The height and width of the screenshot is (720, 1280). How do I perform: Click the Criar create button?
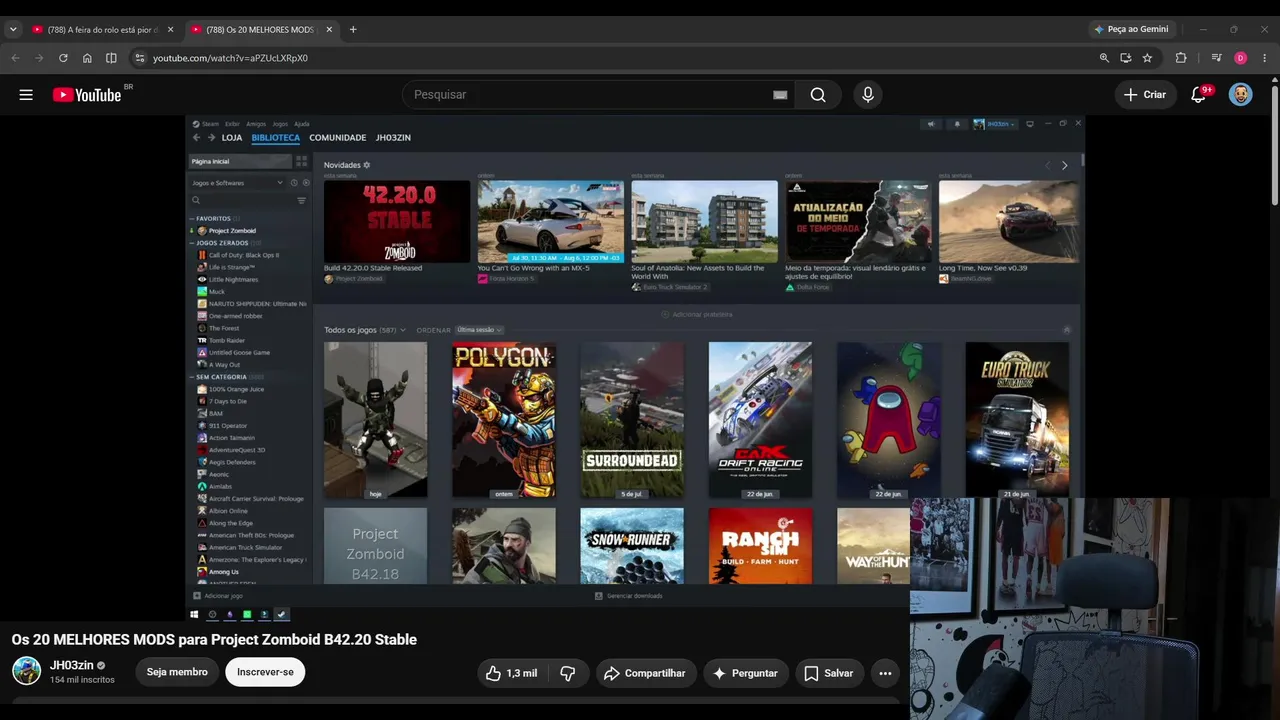click(1144, 95)
